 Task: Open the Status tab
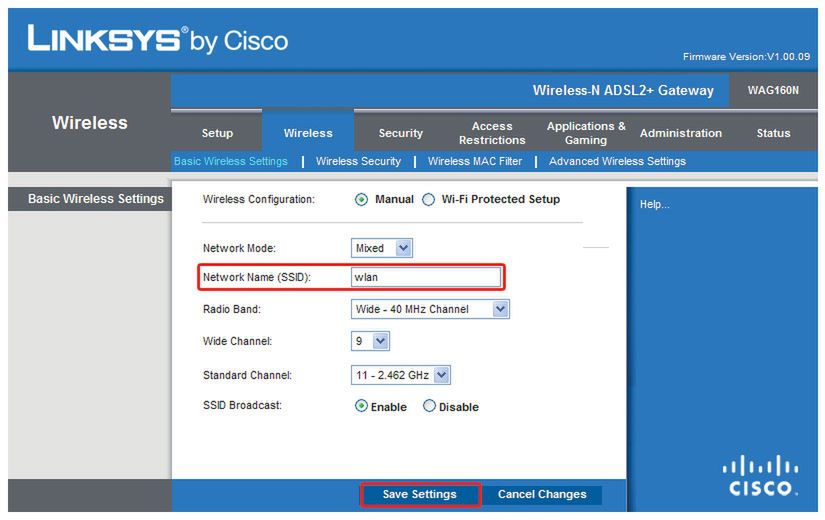pyautogui.click(x=773, y=133)
